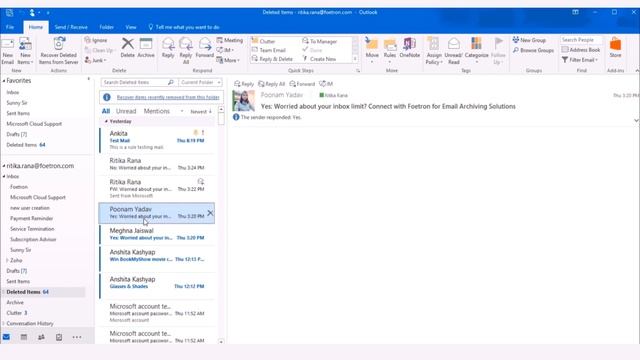The width and height of the screenshot is (640, 360).
Task: Open the Folder tab
Action: tap(107, 27)
